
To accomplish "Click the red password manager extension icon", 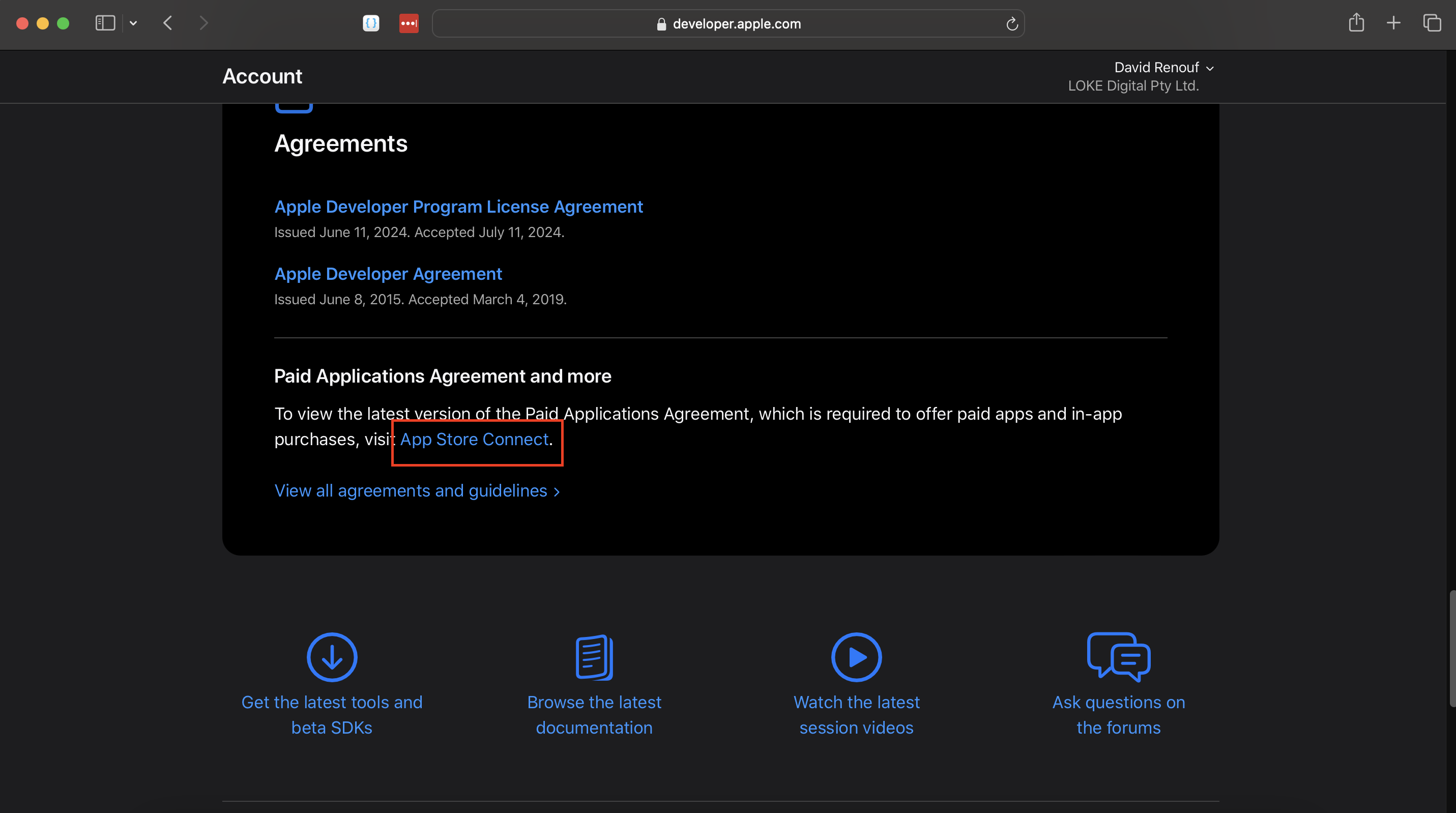I will click(409, 23).
